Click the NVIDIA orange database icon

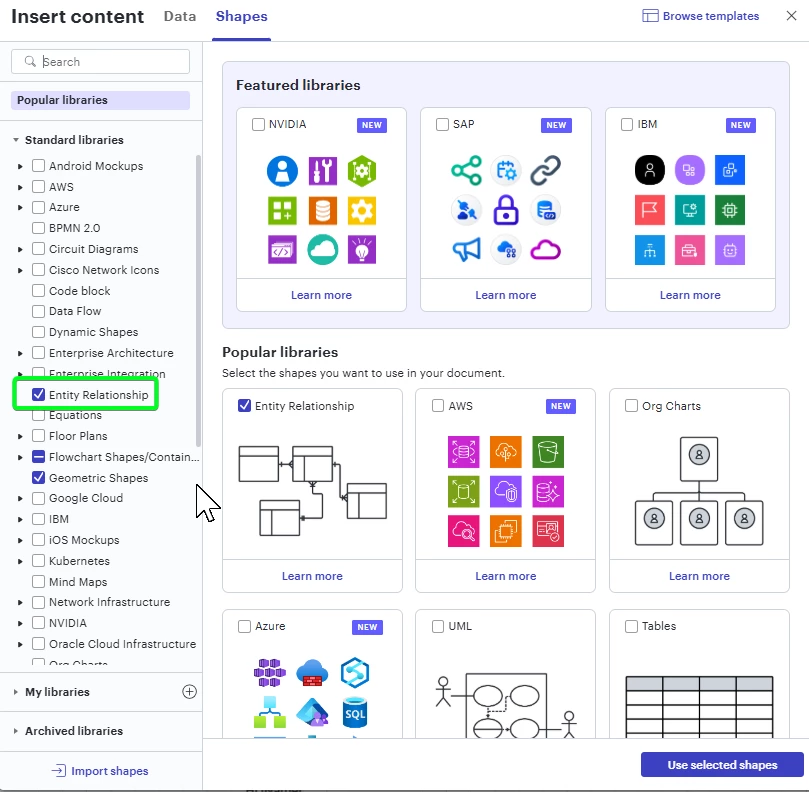322,211
